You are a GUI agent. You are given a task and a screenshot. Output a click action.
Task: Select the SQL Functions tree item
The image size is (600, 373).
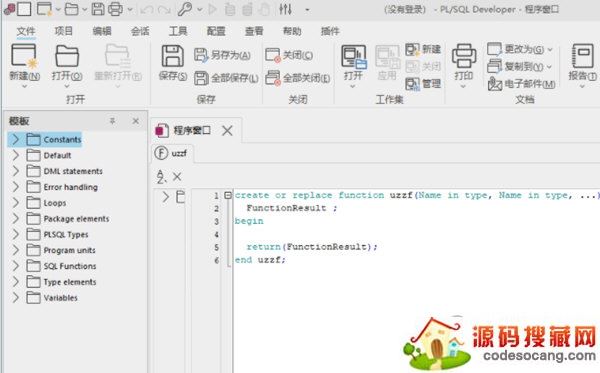70,266
